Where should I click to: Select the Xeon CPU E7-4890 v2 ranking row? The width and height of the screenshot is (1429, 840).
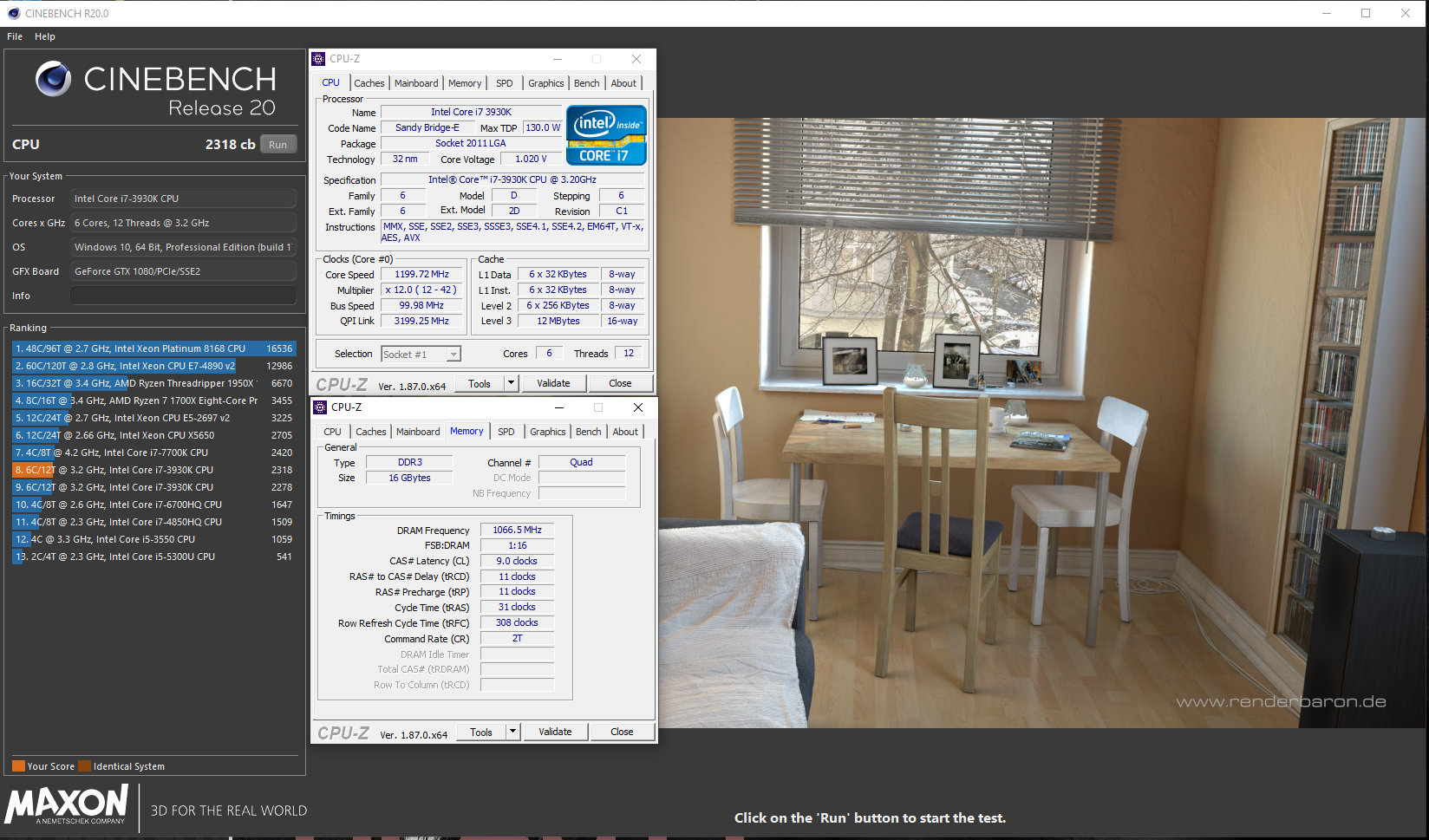point(153,366)
